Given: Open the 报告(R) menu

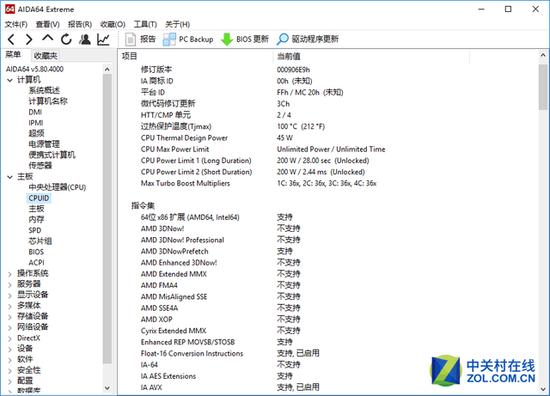Looking at the screenshot, I should tap(80, 24).
